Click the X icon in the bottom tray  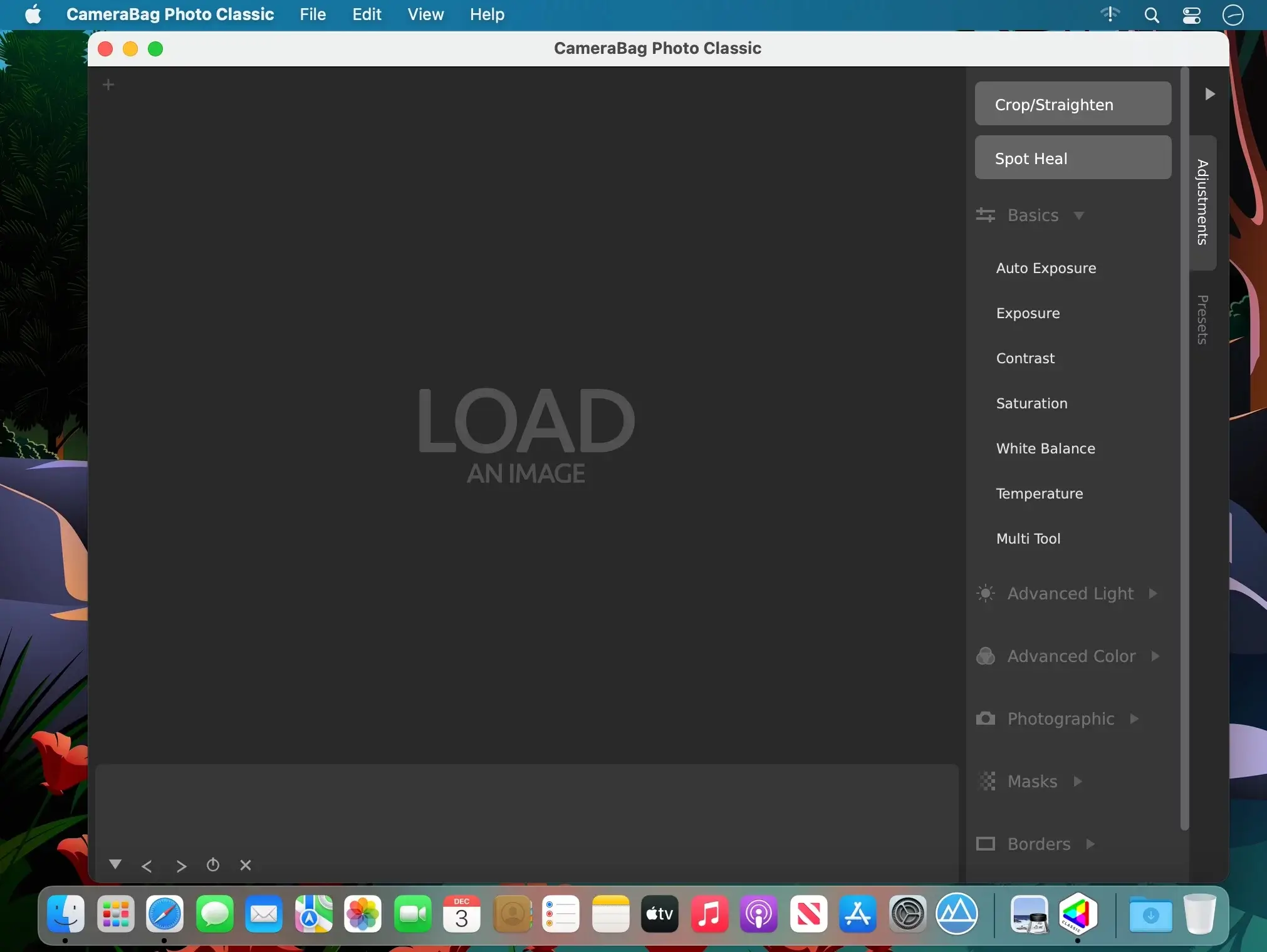click(x=246, y=865)
